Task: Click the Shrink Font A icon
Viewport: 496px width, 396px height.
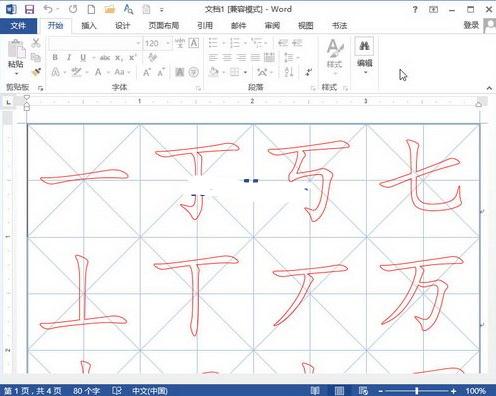Action: pos(161,72)
